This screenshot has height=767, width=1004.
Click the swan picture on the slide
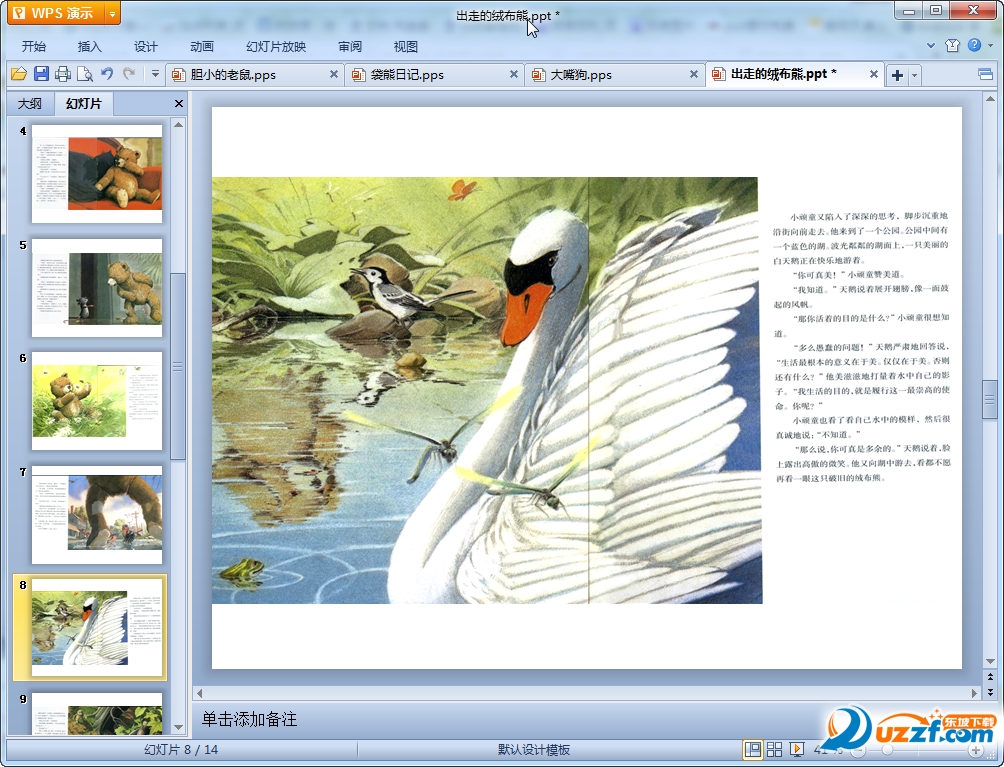click(487, 390)
